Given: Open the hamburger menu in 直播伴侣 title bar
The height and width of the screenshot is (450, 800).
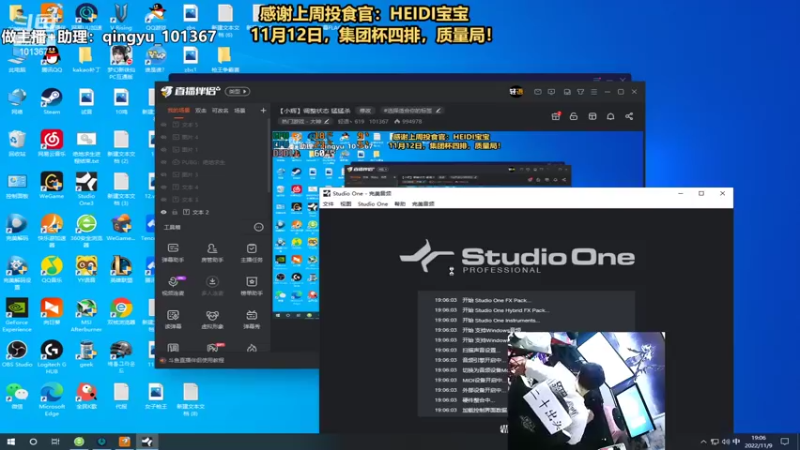Looking at the screenshot, I should [594, 92].
